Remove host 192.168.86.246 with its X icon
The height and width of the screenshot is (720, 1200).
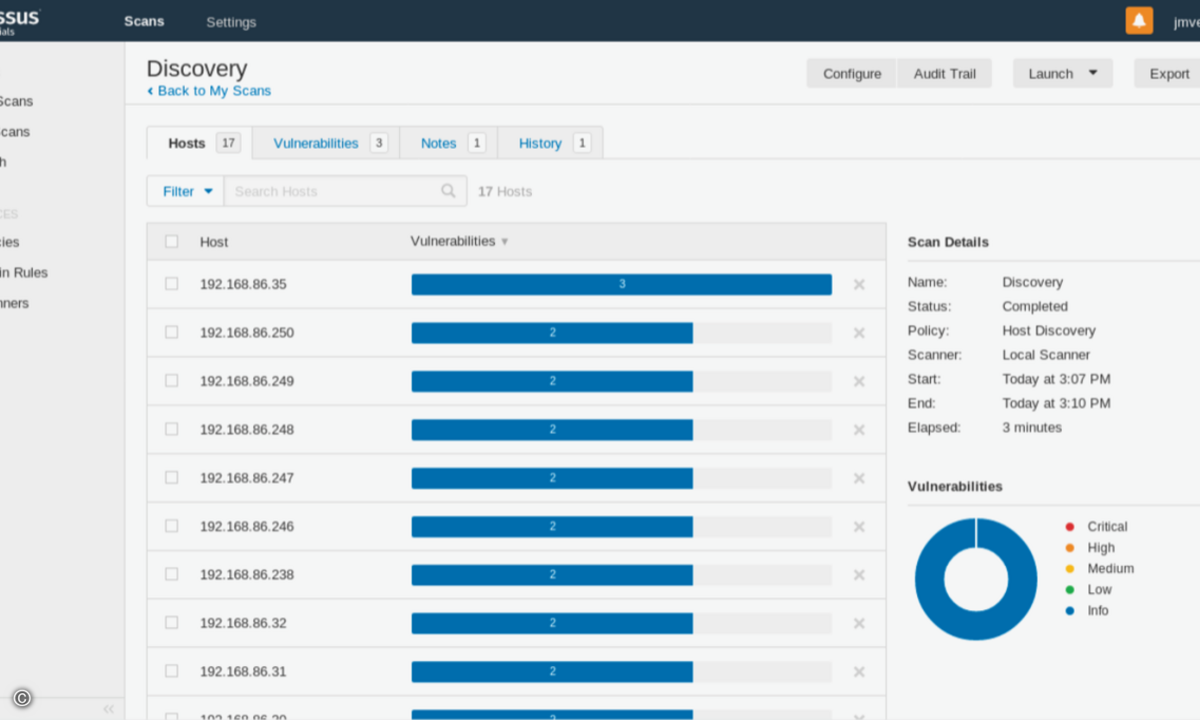[x=859, y=527]
